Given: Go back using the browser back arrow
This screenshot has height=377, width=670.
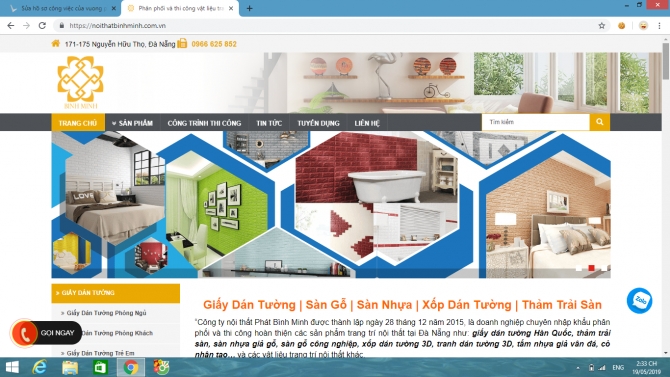Looking at the screenshot, I should (11, 26).
